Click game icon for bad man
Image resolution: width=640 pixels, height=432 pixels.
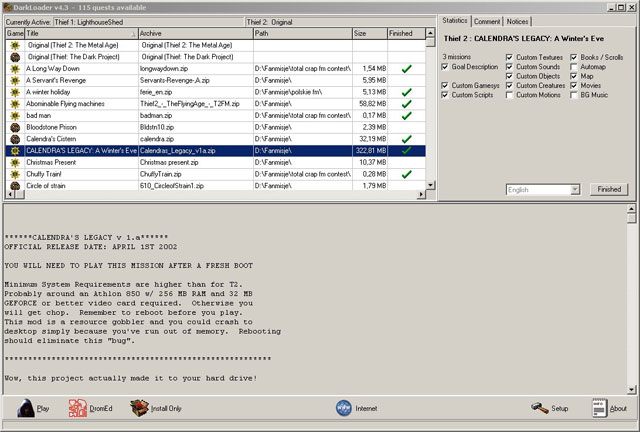15,116
